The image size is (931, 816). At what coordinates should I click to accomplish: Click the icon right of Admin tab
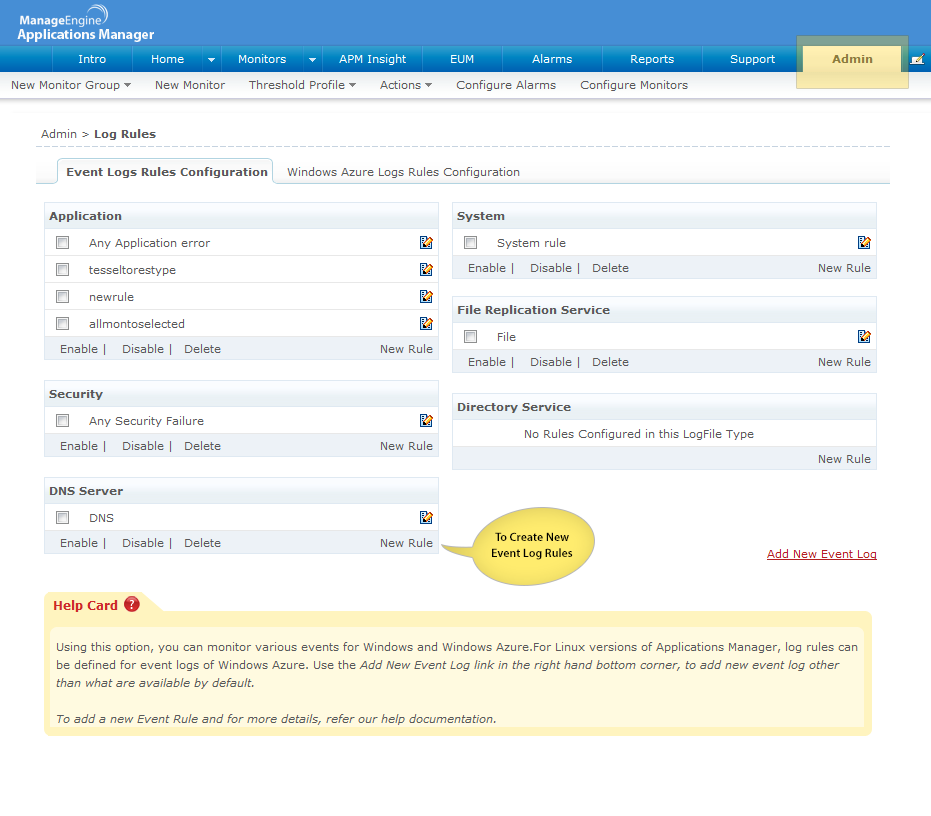917,59
